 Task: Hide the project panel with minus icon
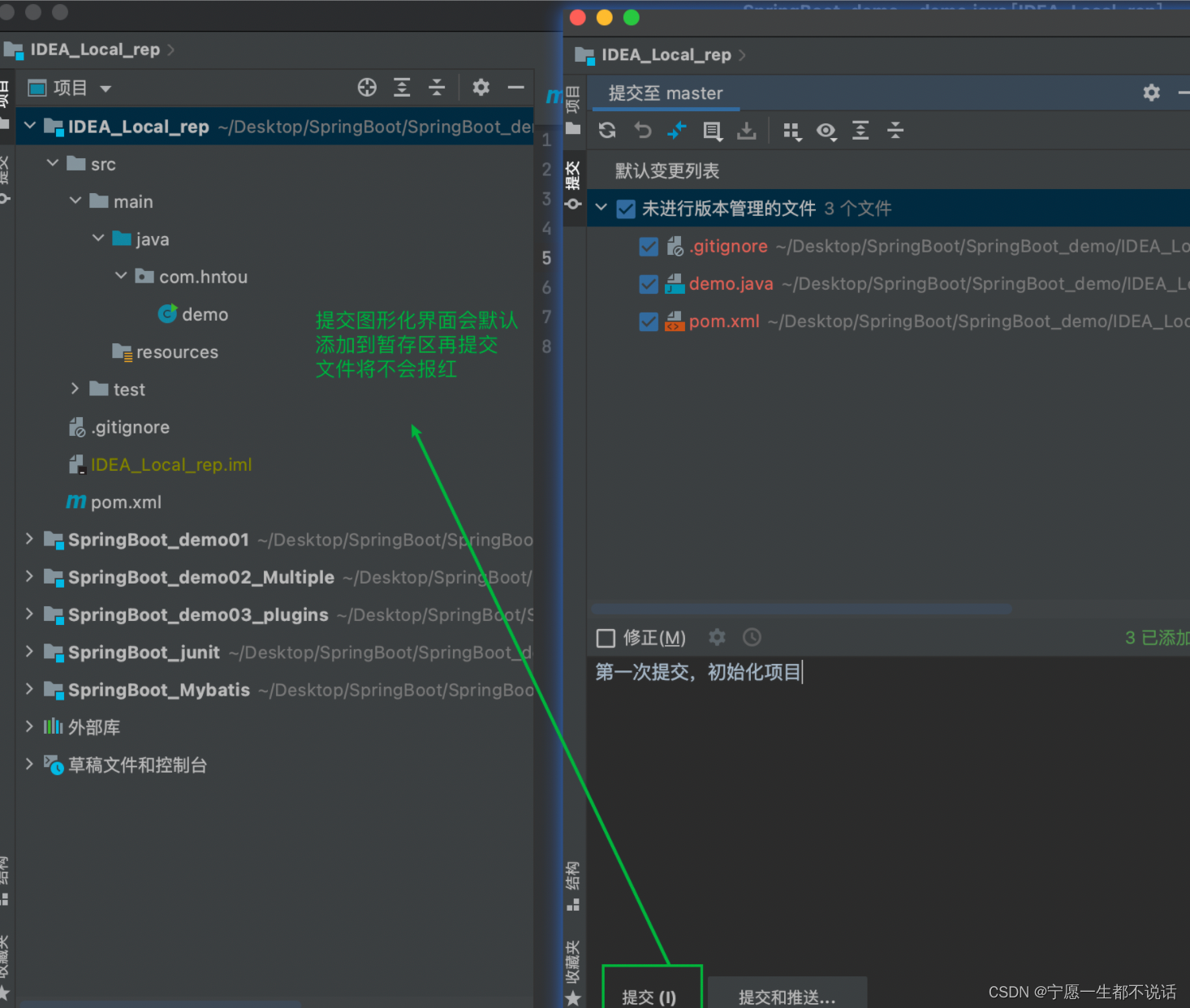[515, 87]
